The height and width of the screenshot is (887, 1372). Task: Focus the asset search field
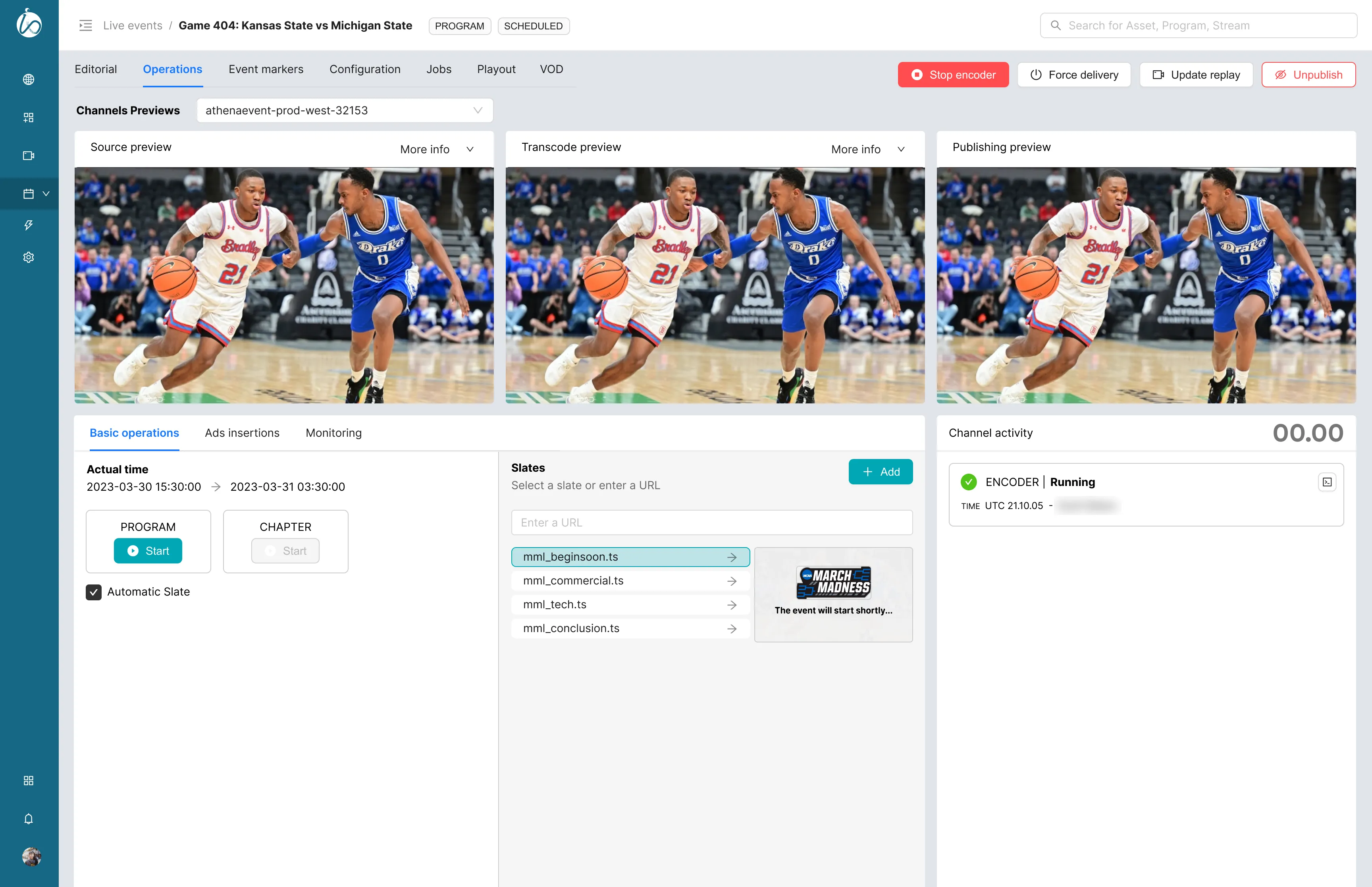click(x=1198, y=25)
